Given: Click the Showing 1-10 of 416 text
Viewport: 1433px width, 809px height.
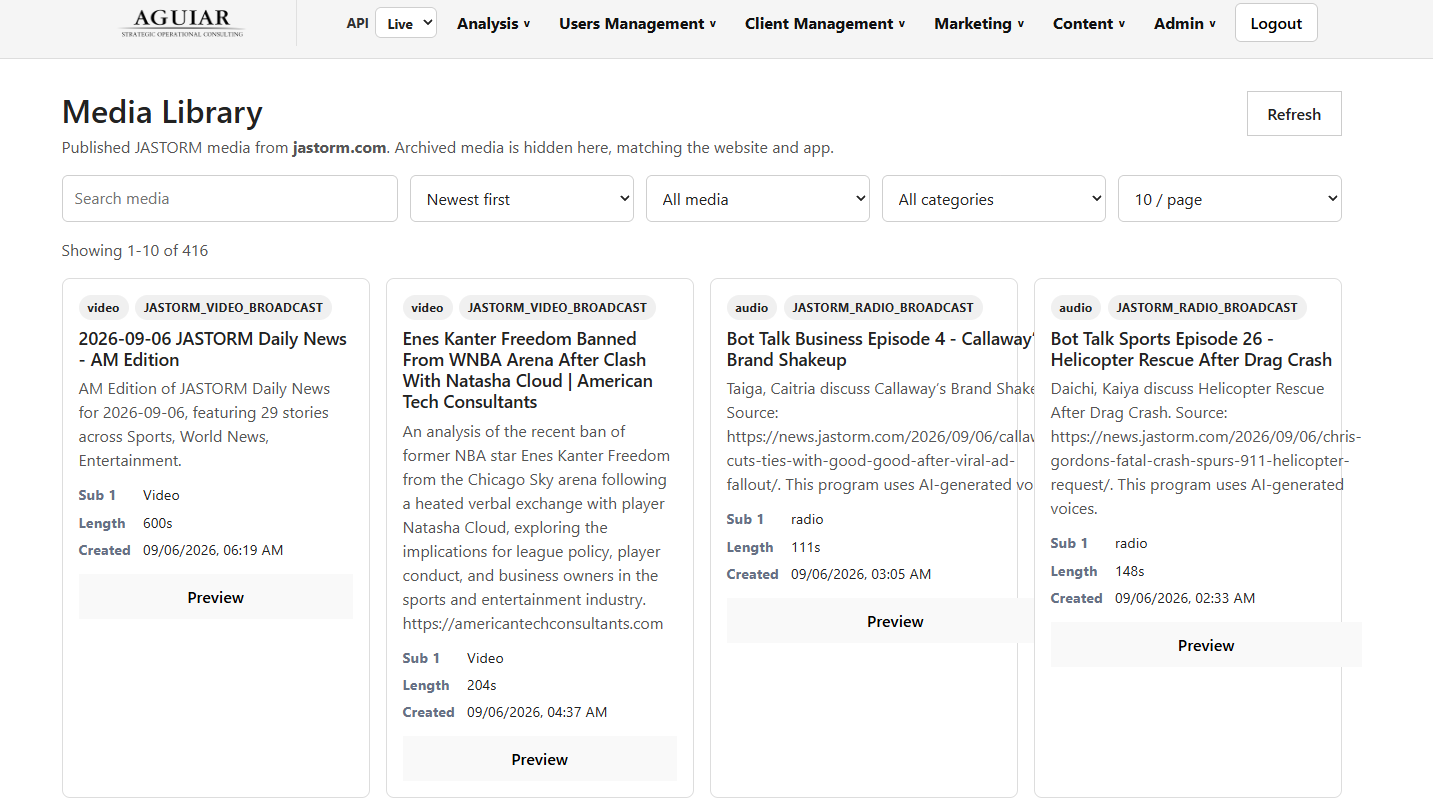Looking at the screenshot, I should (135, 250).
